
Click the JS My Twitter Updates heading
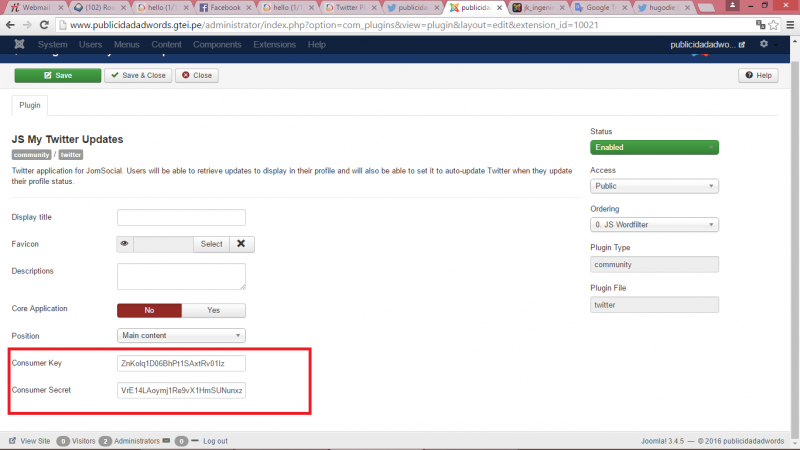[x=67, y=139]
